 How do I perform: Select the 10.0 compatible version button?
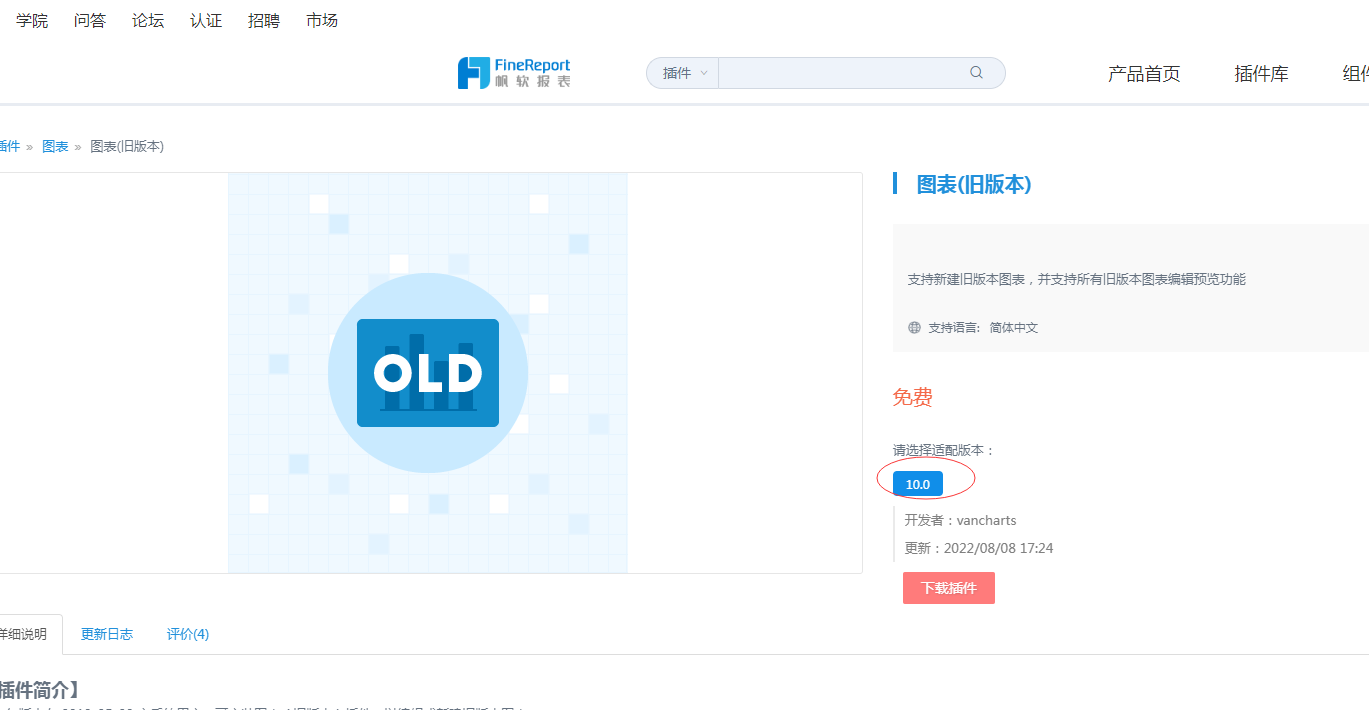[x=918, y=484]
